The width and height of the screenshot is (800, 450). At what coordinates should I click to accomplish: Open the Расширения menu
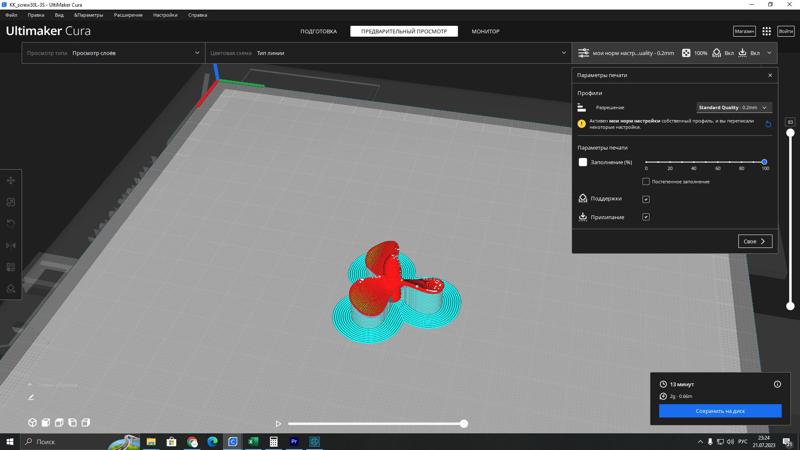[x=128, y=15]
